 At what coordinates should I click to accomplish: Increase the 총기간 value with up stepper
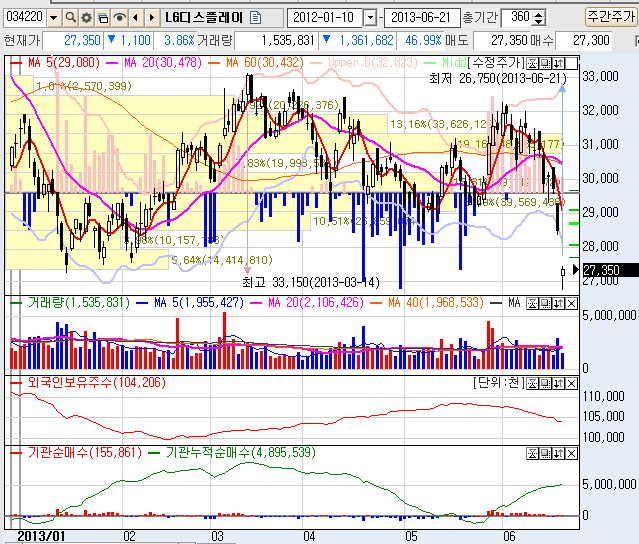tap(538, 14)
